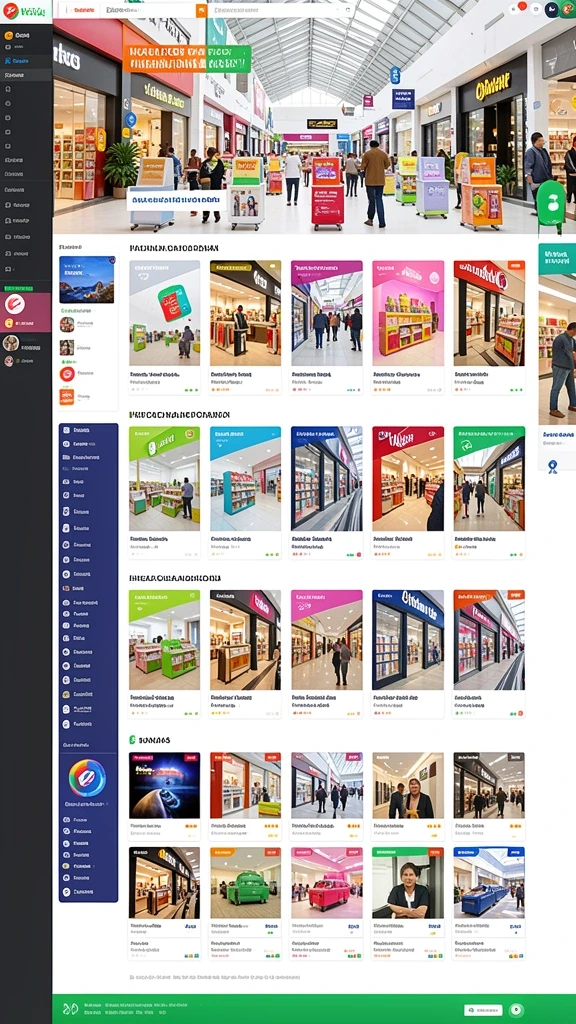Click the white logo icon at the footer's left

pos(70,1009)
